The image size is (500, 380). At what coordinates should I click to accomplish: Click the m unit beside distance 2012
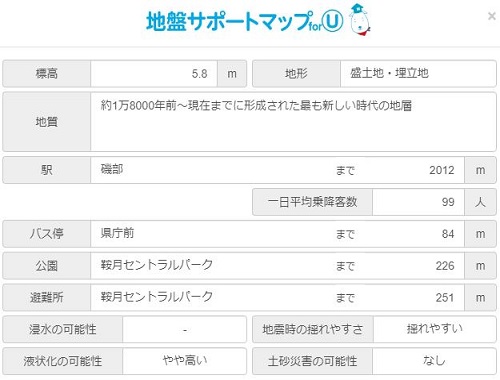pyautogui.click(x=480, y=170)
